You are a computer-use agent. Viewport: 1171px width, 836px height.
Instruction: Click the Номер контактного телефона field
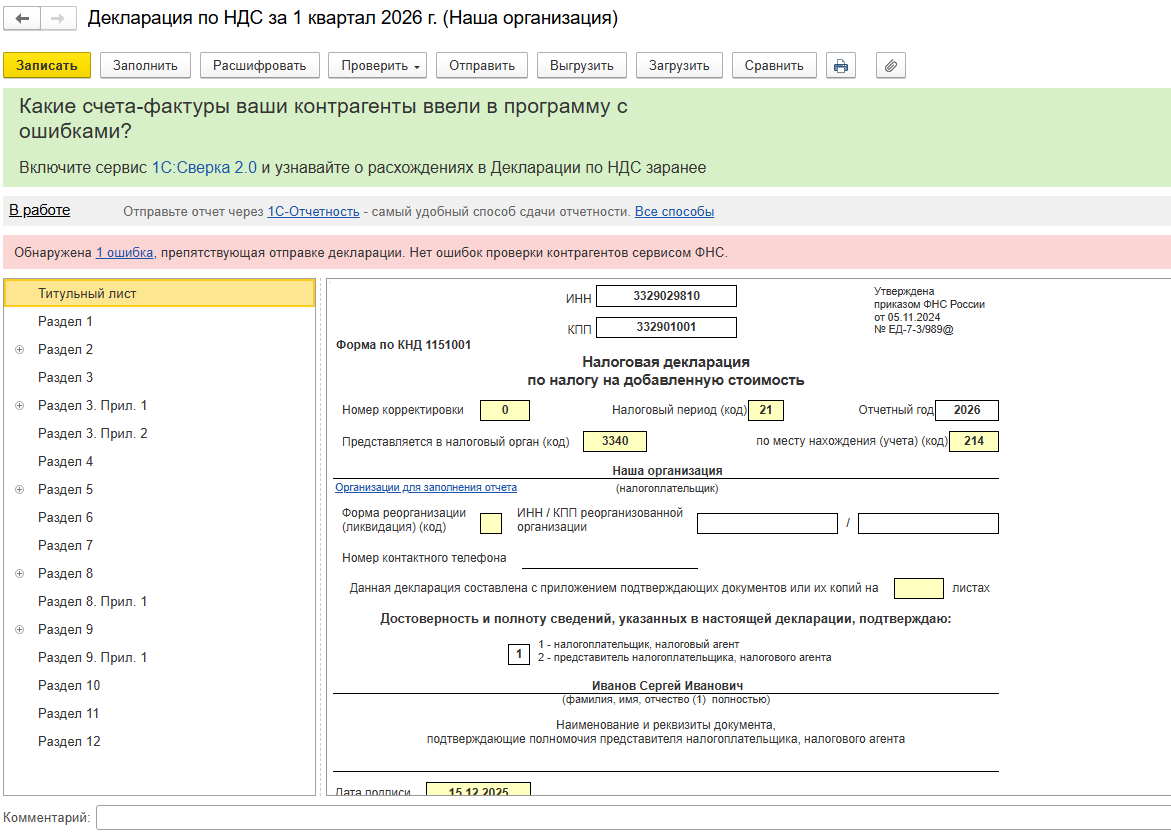click(609, 558)
